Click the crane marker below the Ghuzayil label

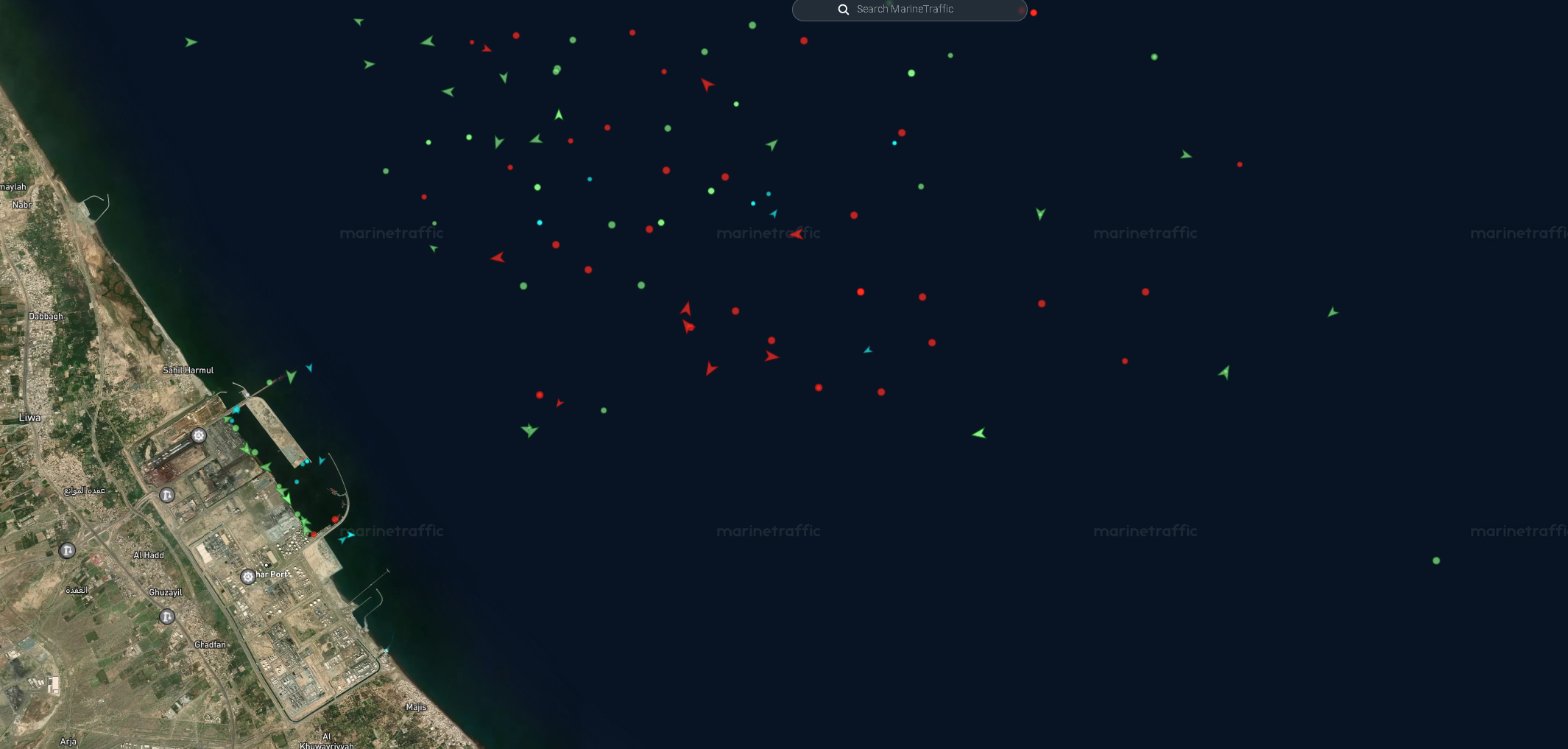tap(167, 616)
